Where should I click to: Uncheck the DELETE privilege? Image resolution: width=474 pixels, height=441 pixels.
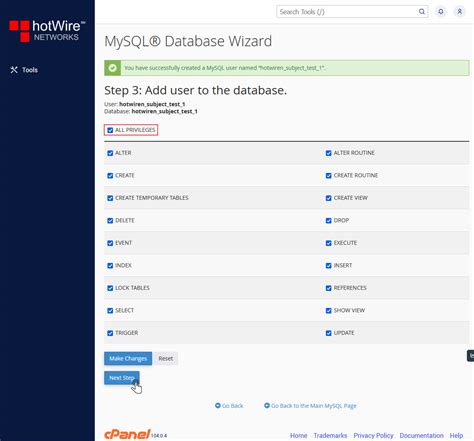coord(110,221)
